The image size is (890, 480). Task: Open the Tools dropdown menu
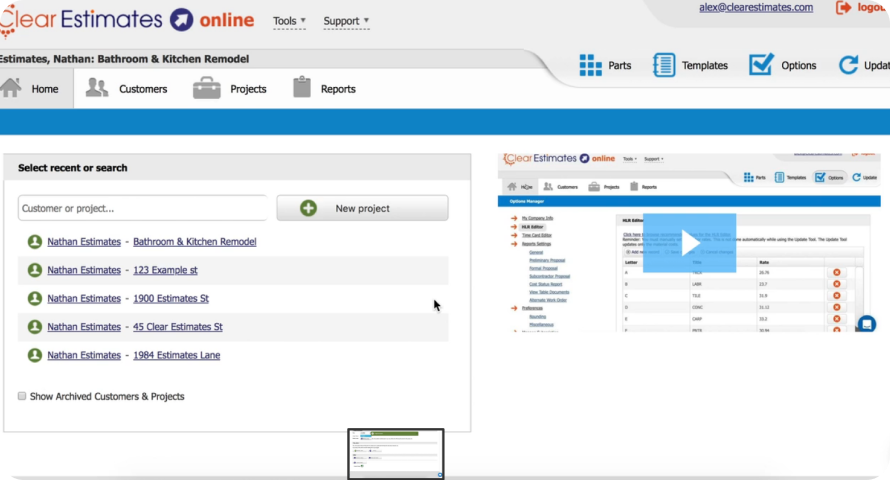pyautogui.click(x=289, y=21)
